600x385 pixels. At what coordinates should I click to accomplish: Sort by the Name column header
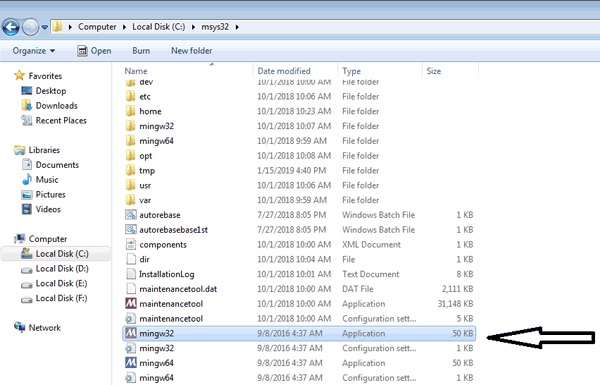coord(136,71)
